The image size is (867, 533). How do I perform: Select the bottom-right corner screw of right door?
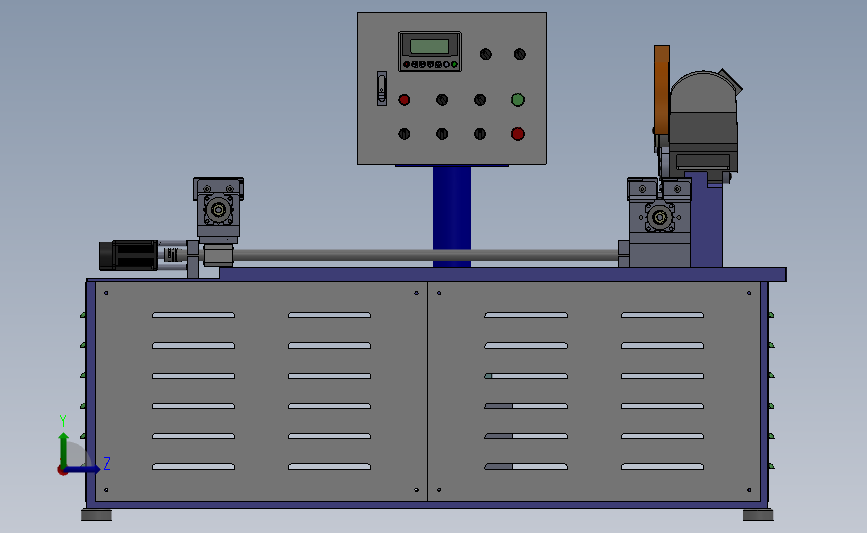[x=749, y=490]
